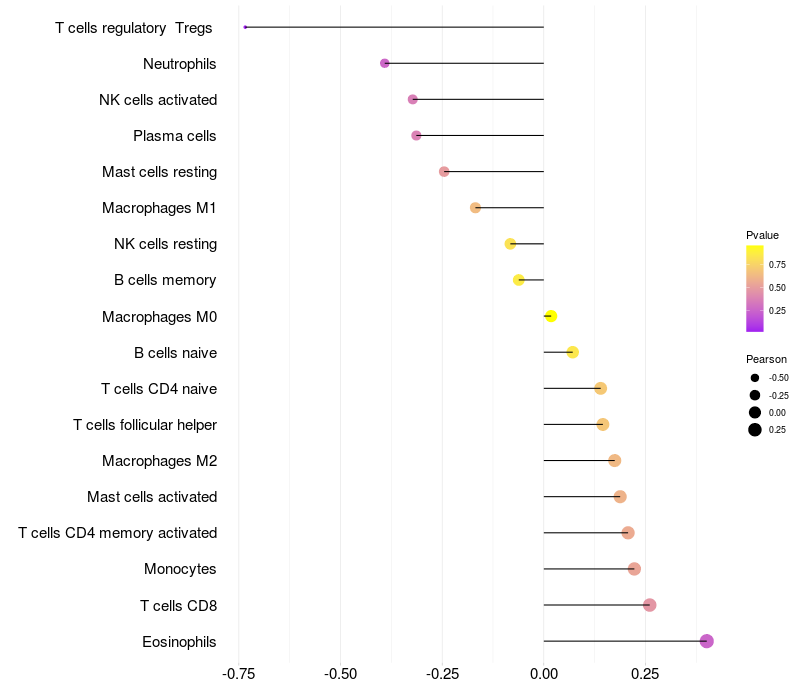Click the T cells regulatory Tregs dot

point(245,27)
